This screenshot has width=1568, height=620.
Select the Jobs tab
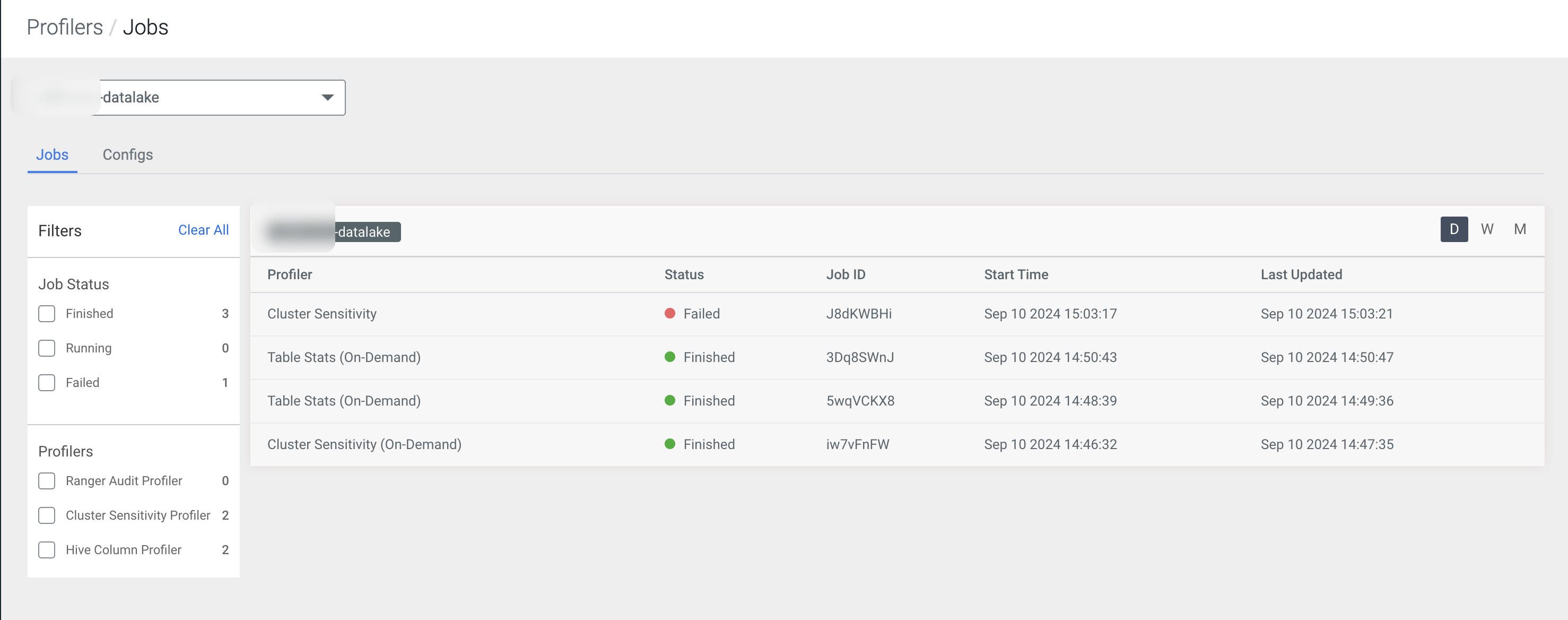pyautogui.click(x=53, y=154)
